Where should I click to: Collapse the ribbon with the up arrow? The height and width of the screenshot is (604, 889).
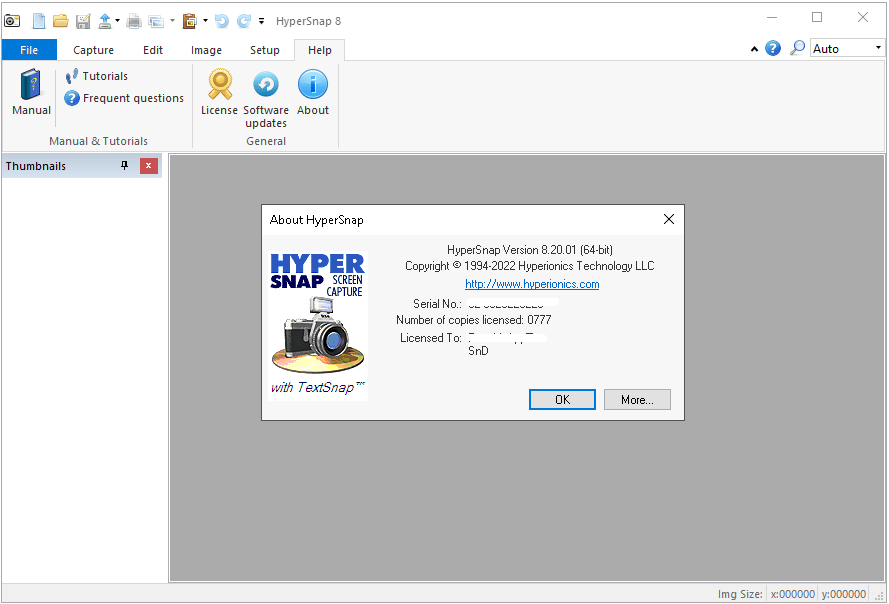[754, 49]
